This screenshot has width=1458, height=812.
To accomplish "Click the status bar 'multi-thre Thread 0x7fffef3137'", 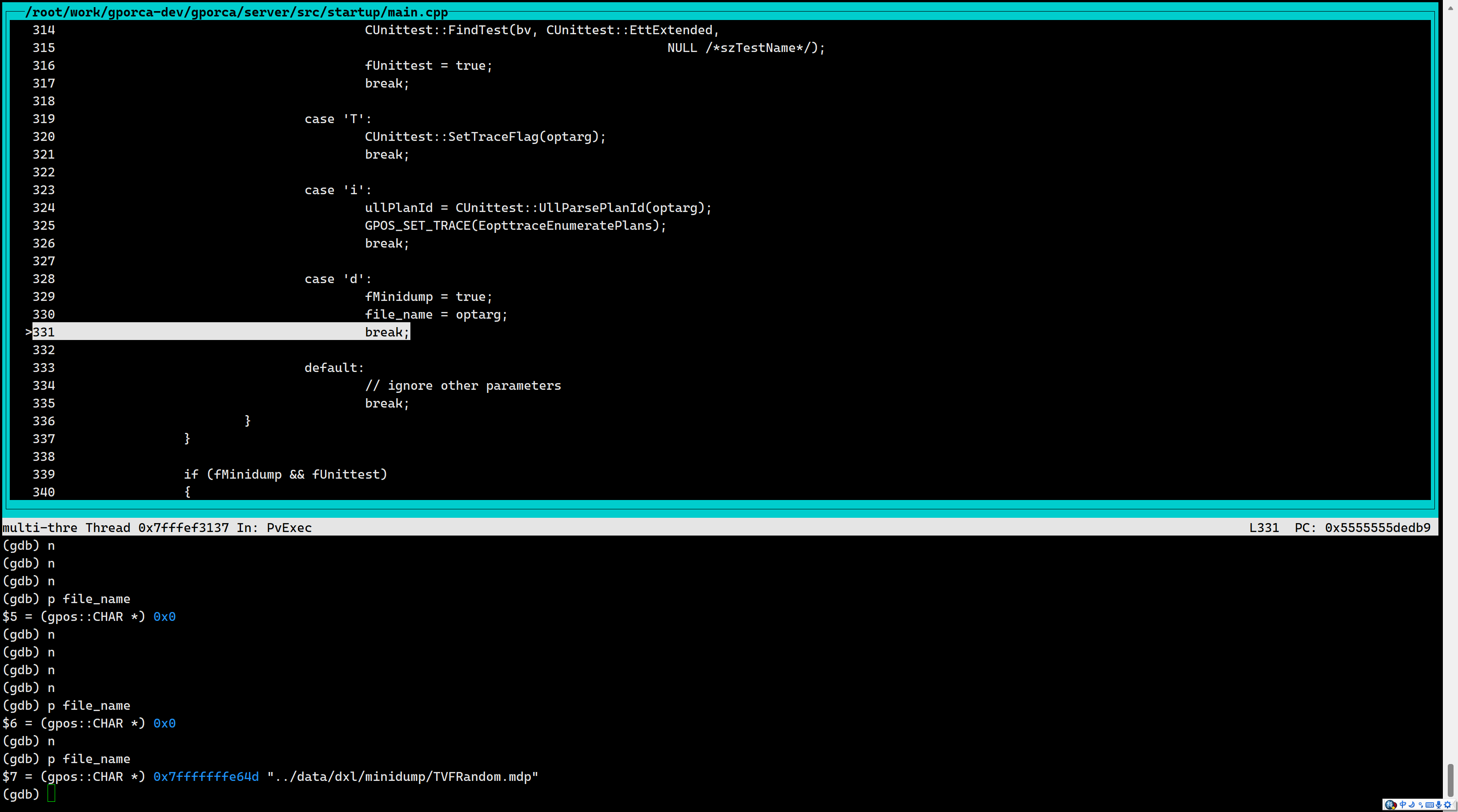I will [116, 528].
